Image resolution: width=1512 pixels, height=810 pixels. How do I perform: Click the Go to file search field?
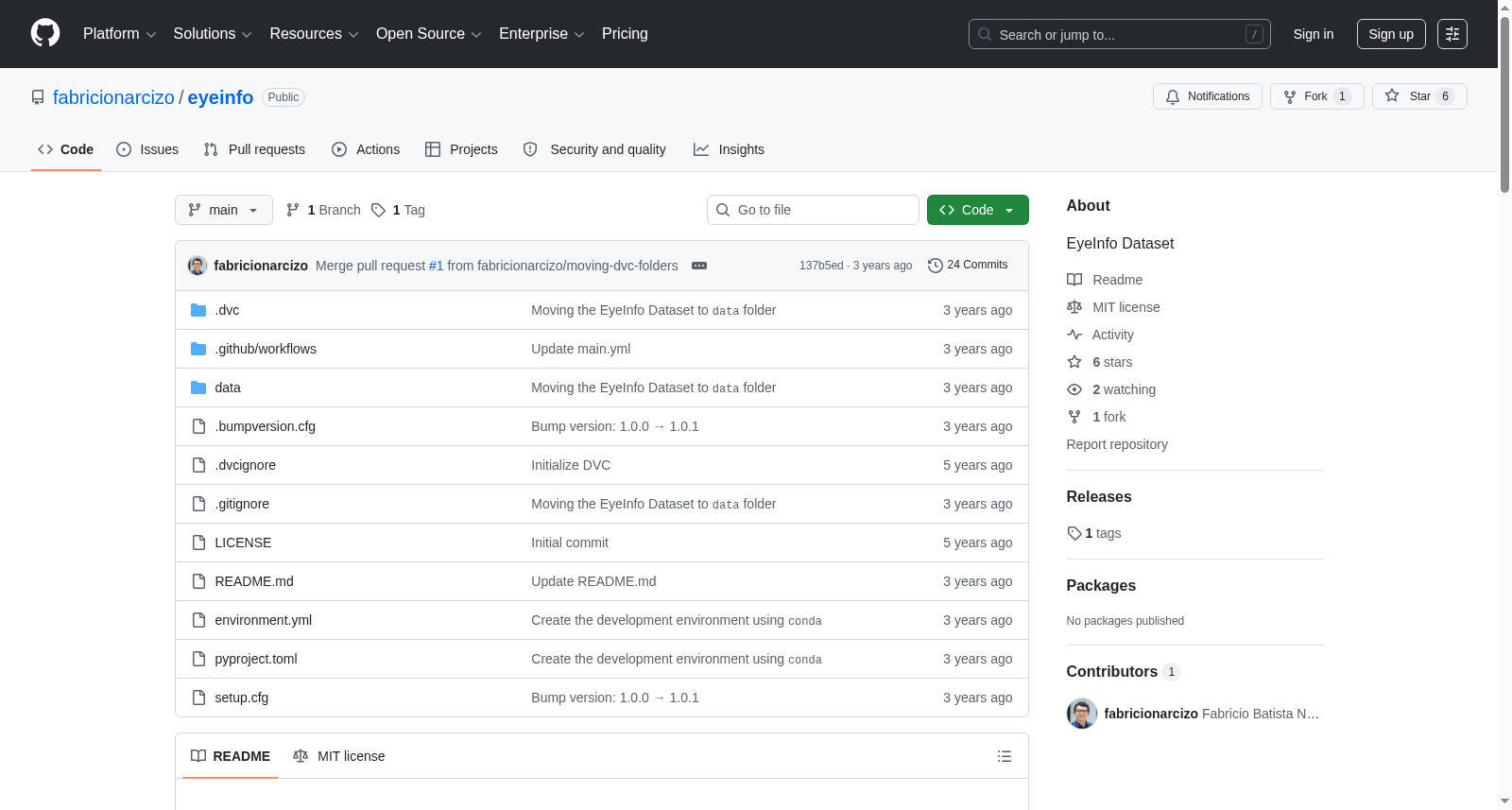[x=813, y=210]
